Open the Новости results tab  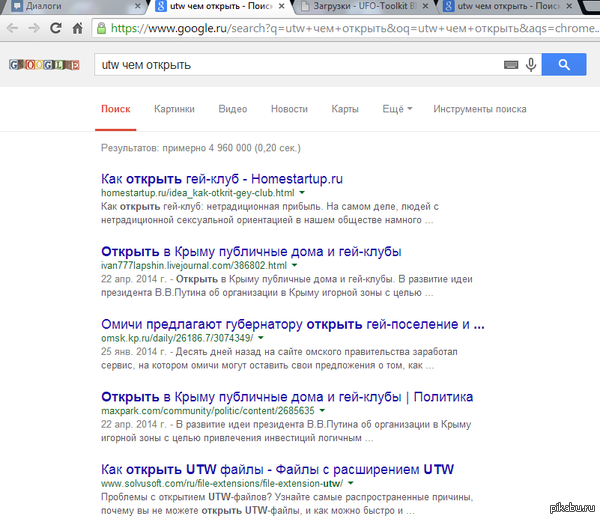tap(289, 109)
